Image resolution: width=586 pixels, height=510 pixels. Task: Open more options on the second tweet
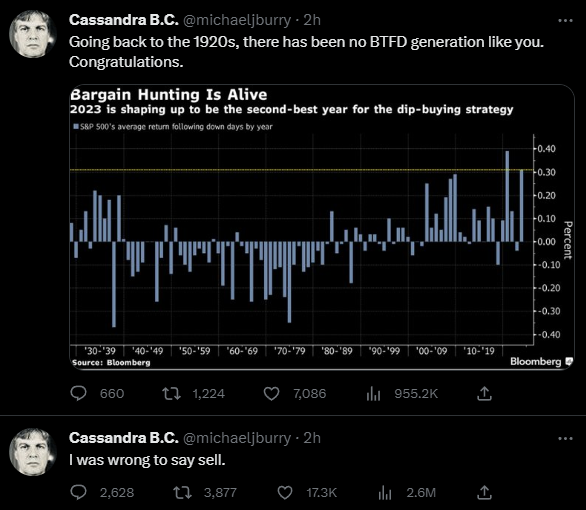click(565, 438)
